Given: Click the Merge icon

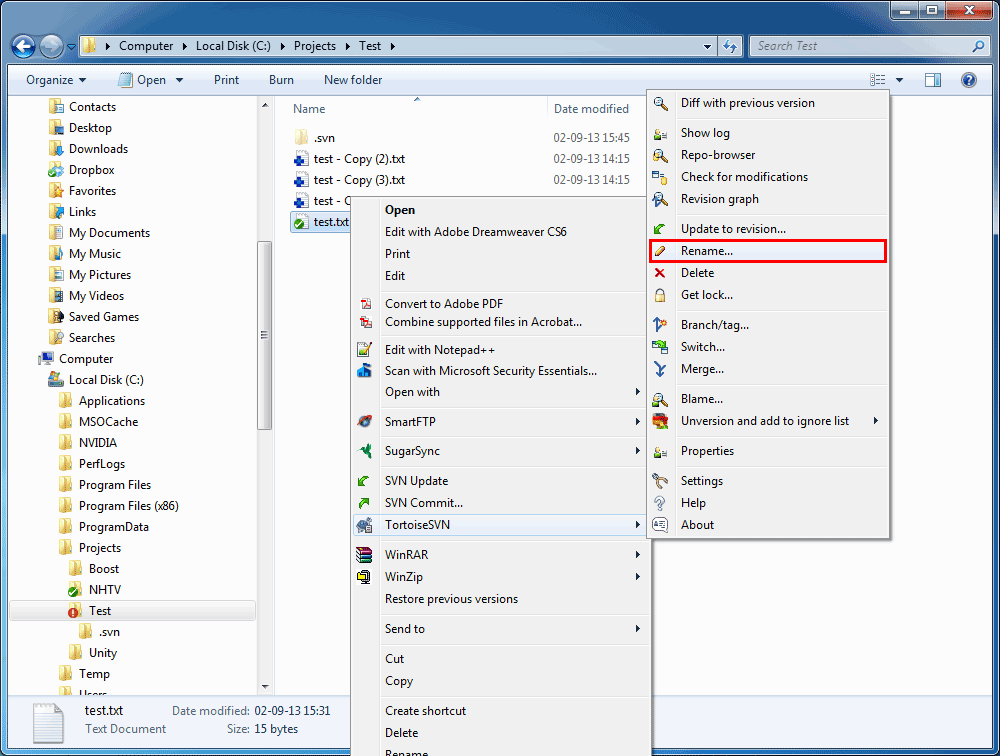Looking at the screenshot, I should (660, 369).
